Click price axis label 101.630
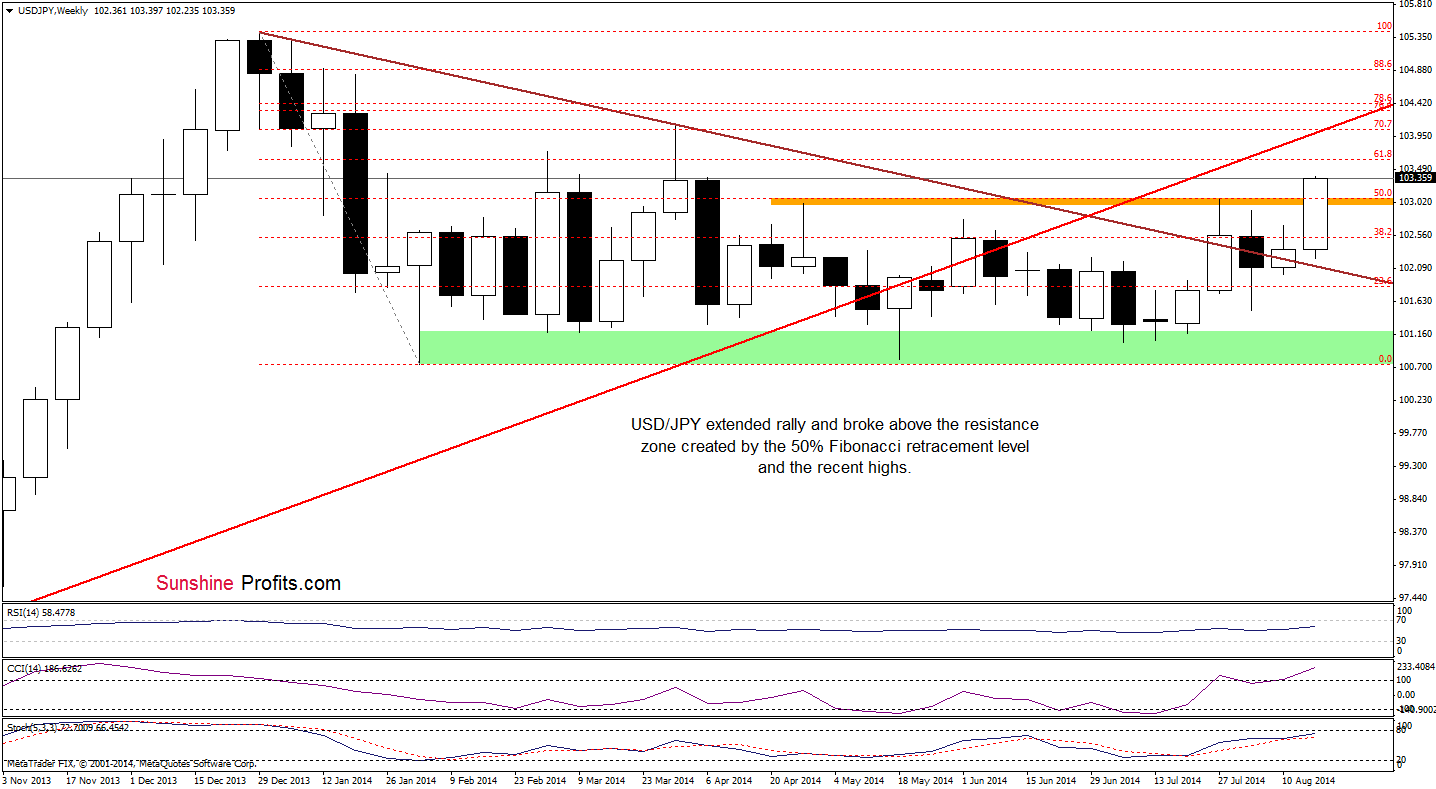The height and width of the screenshot is (789, 1436). [x=1414, y=301]
